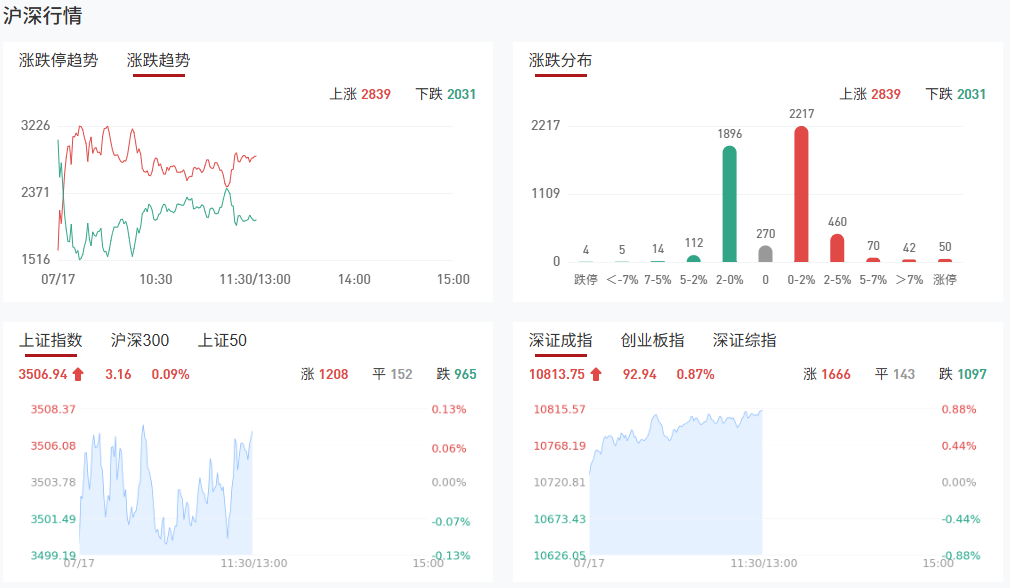Viewport: 1010px width, 588px height.
Task: Click the green 5-2% bar showing 112
Action: pos(693,259)
